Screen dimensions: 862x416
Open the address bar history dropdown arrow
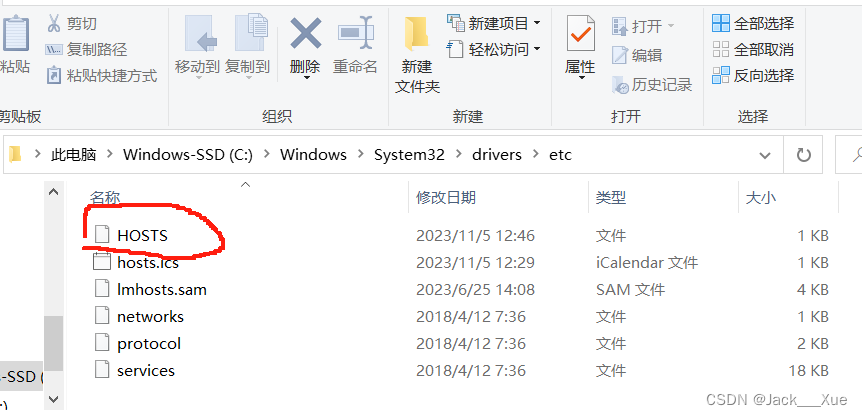click(x=764, y=156)
